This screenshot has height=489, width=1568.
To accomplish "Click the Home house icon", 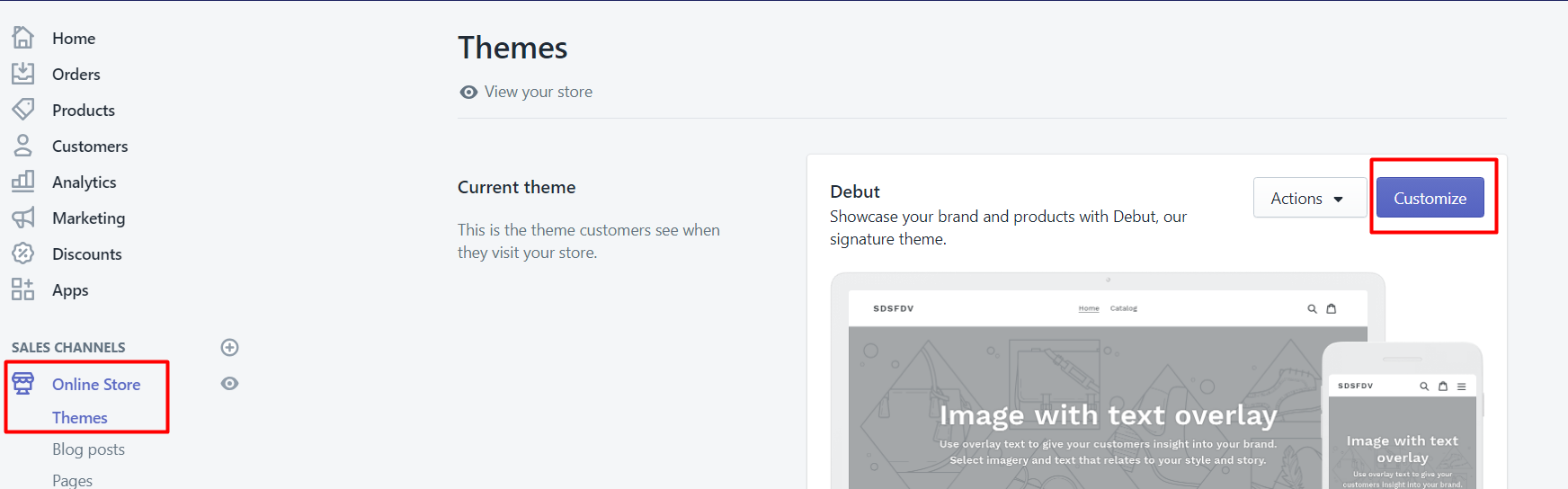I will 22,38.
